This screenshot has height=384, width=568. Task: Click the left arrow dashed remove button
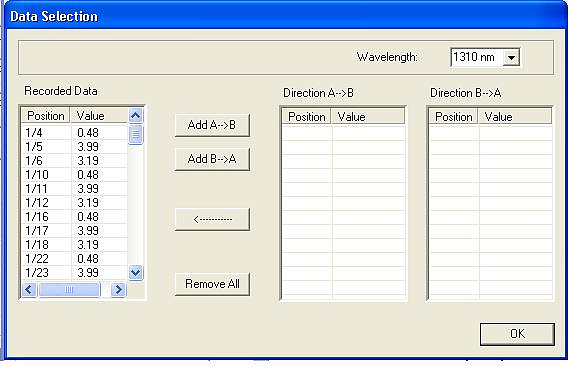coord(212,219)
